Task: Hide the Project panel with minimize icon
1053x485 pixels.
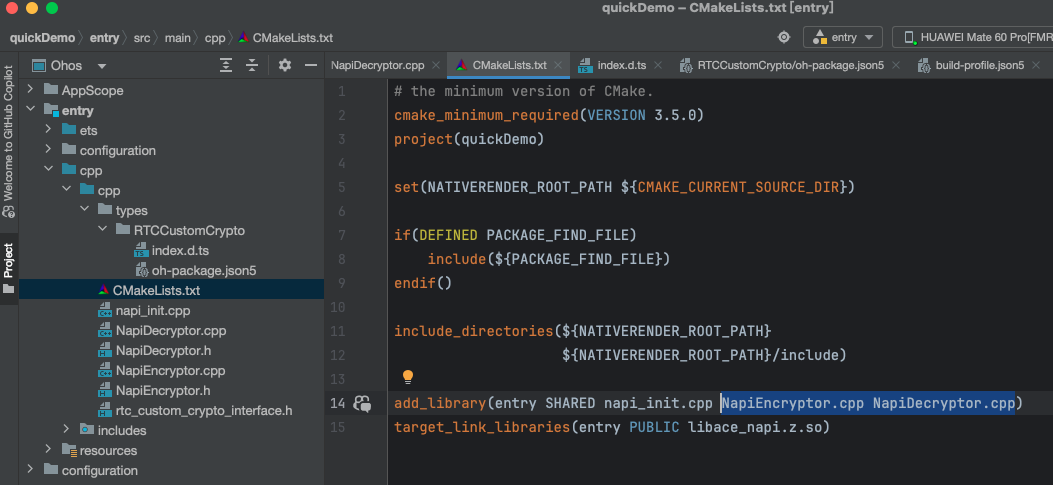Action: [310, 65]
